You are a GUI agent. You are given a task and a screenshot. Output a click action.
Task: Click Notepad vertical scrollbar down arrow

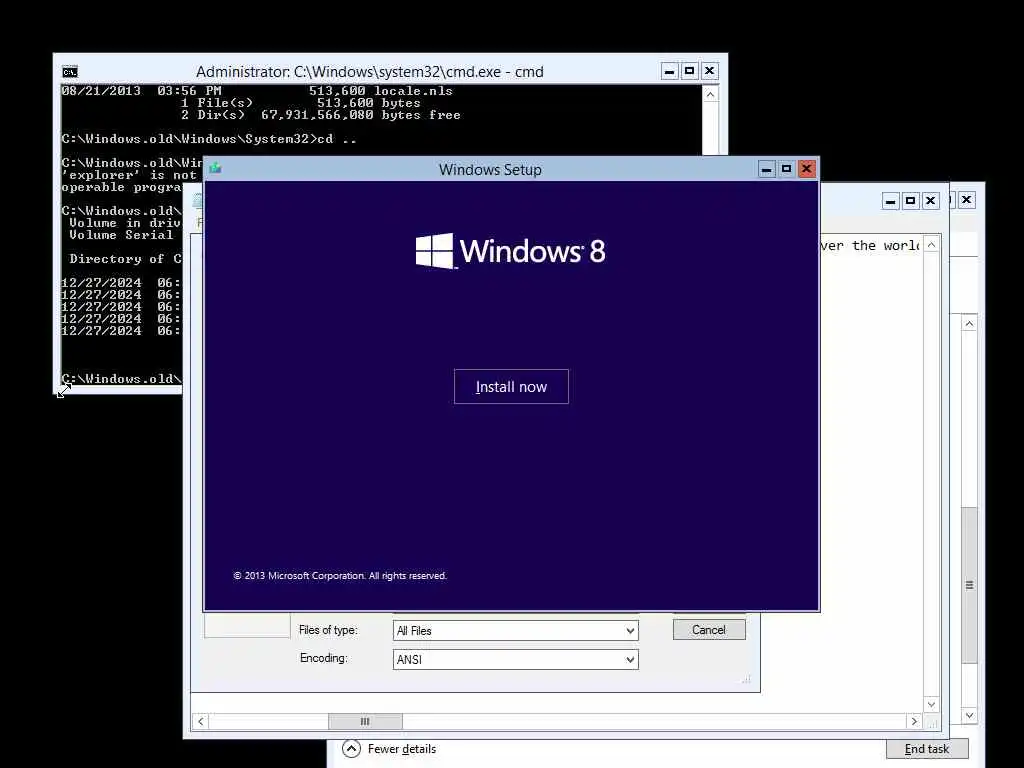pyautogui.click(x=932, y=705)
